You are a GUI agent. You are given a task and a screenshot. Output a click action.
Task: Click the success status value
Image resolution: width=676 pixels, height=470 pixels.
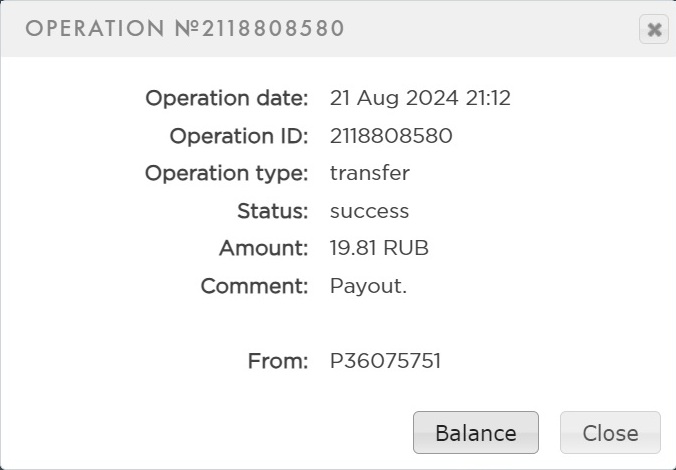point(369,211)
